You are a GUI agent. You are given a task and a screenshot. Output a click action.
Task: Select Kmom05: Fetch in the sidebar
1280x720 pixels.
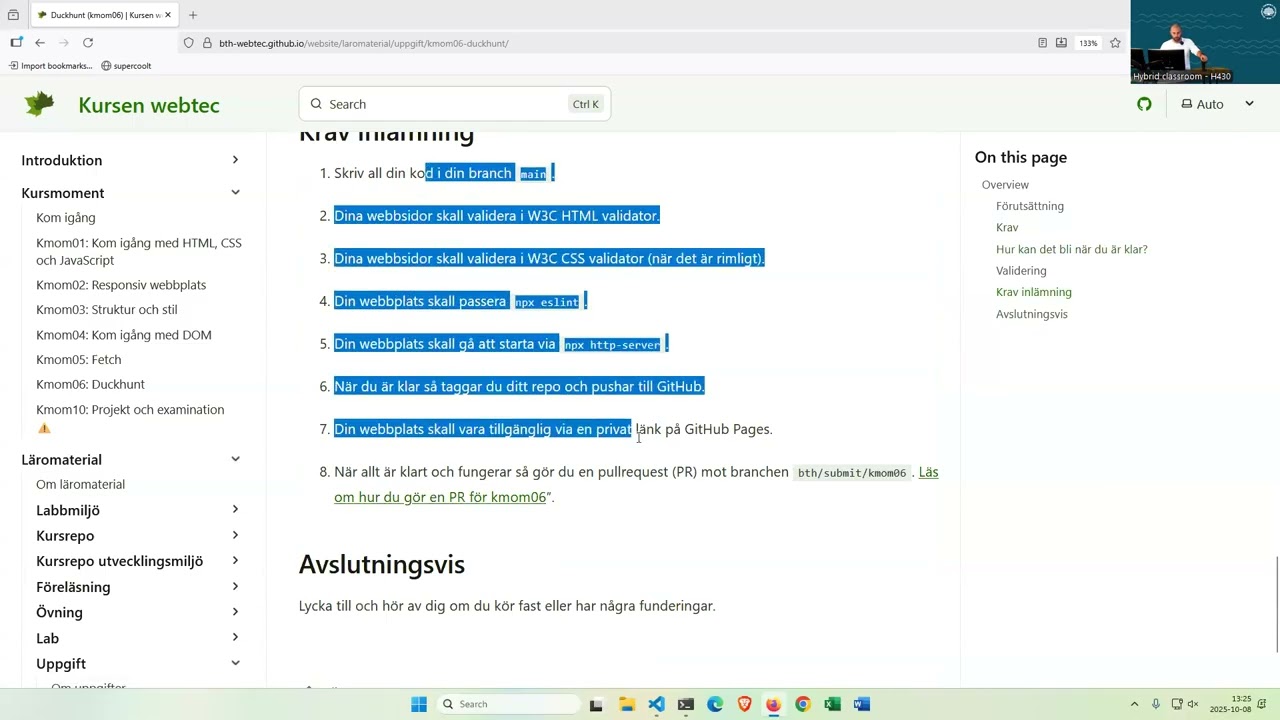78,359
